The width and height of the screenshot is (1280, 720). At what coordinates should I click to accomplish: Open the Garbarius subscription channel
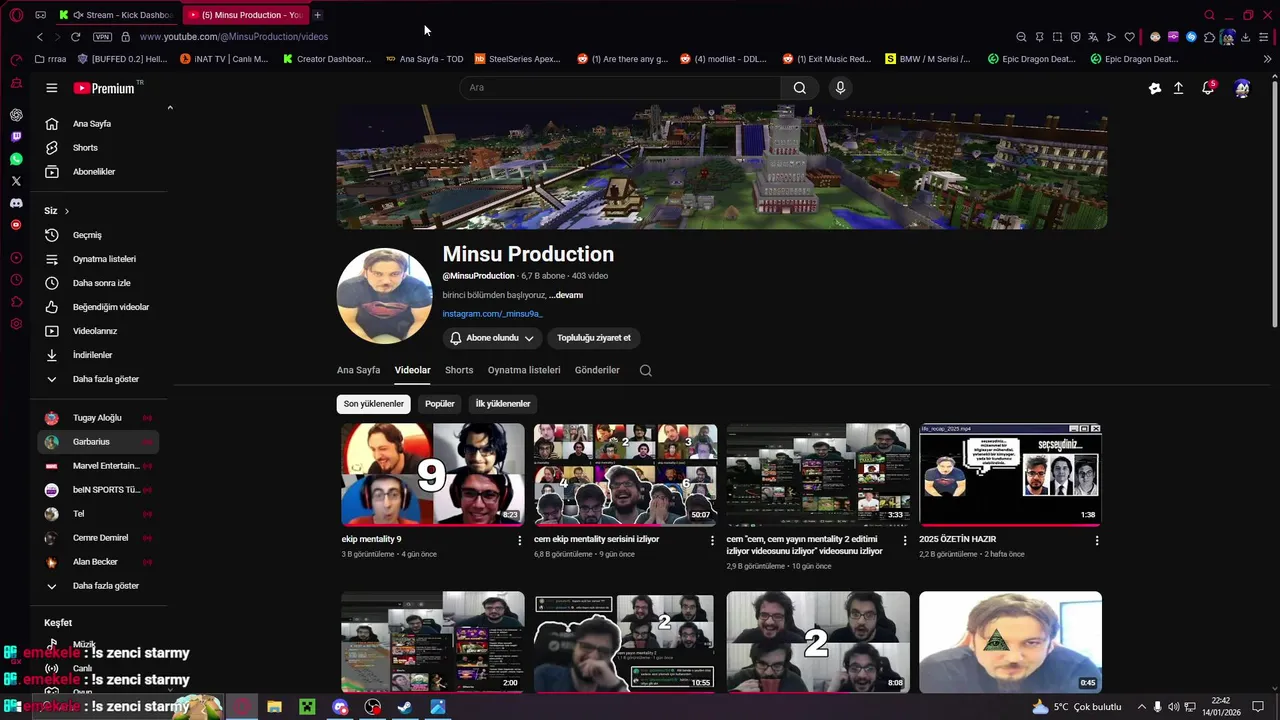[x=98, y=442]
